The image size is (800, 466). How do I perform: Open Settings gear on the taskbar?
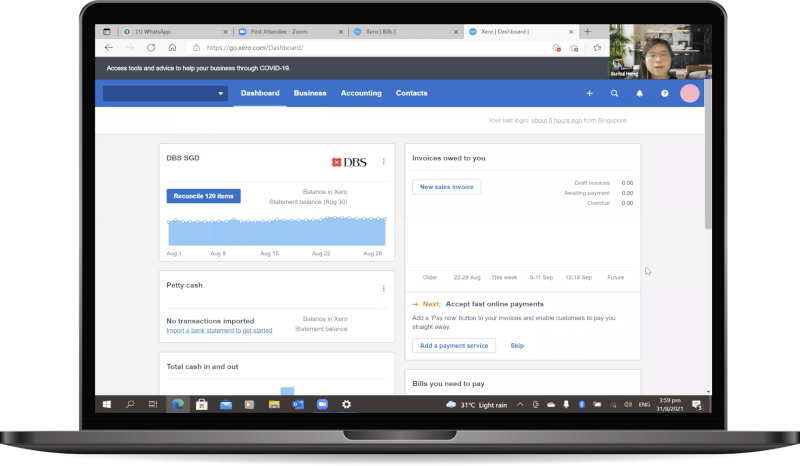tap(346, 404)
